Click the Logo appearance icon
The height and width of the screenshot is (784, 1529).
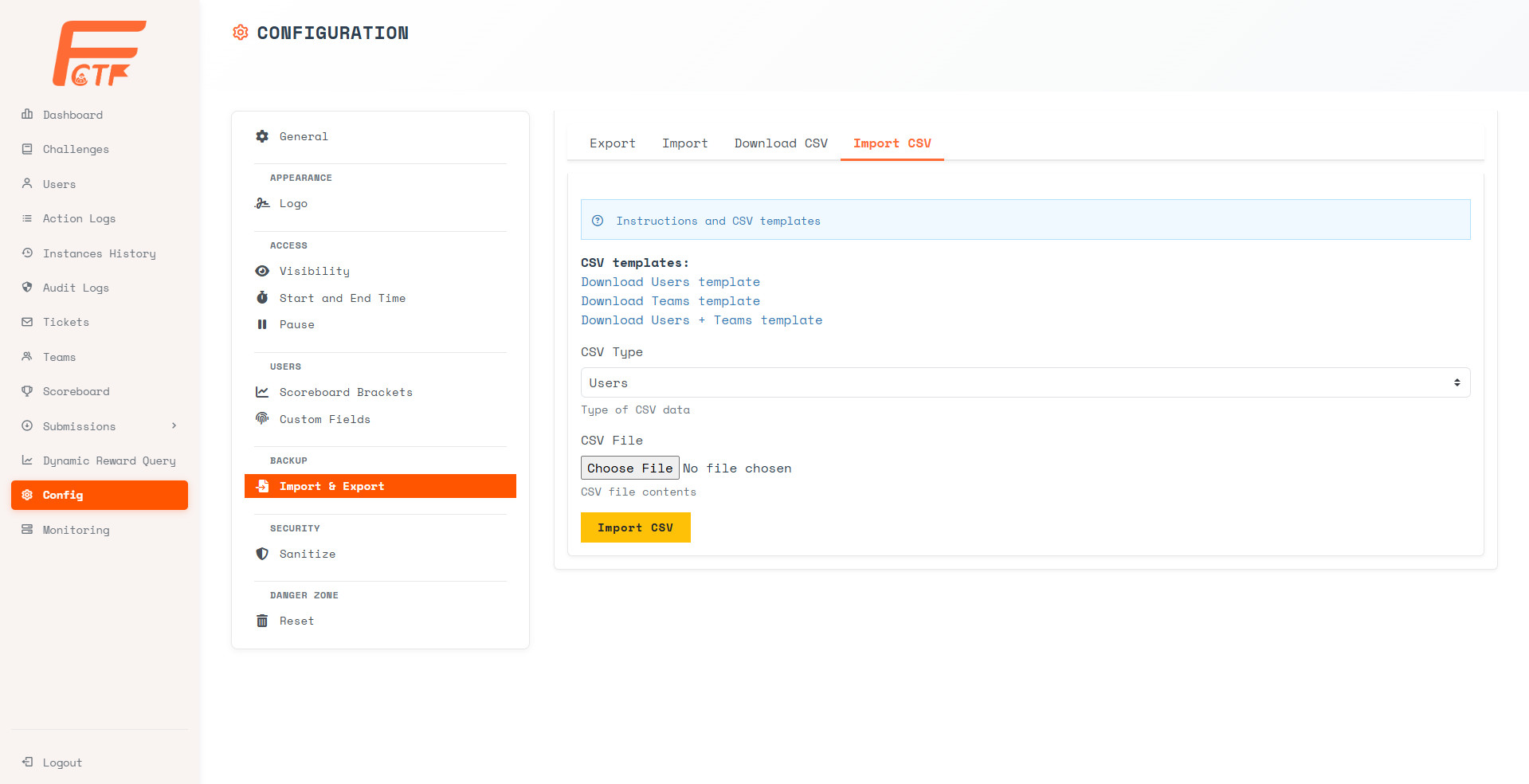point(262,203)
